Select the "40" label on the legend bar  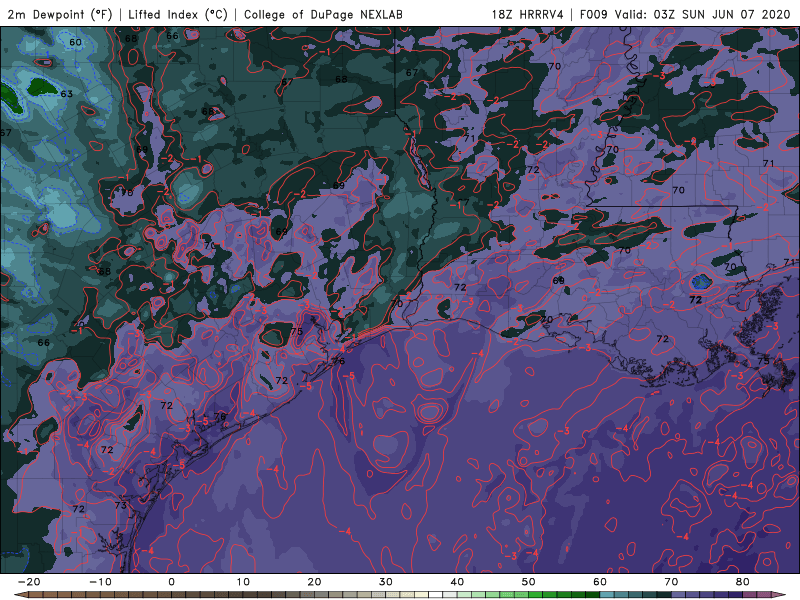(457, 582)
